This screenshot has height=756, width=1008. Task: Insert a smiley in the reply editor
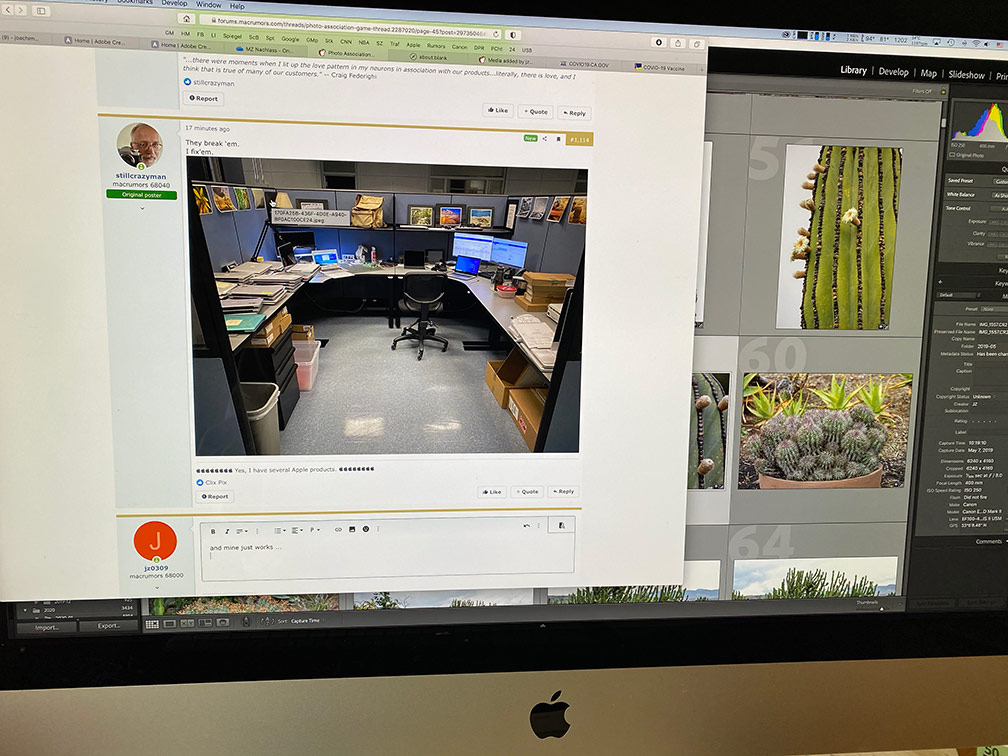[x=365, y=529]
